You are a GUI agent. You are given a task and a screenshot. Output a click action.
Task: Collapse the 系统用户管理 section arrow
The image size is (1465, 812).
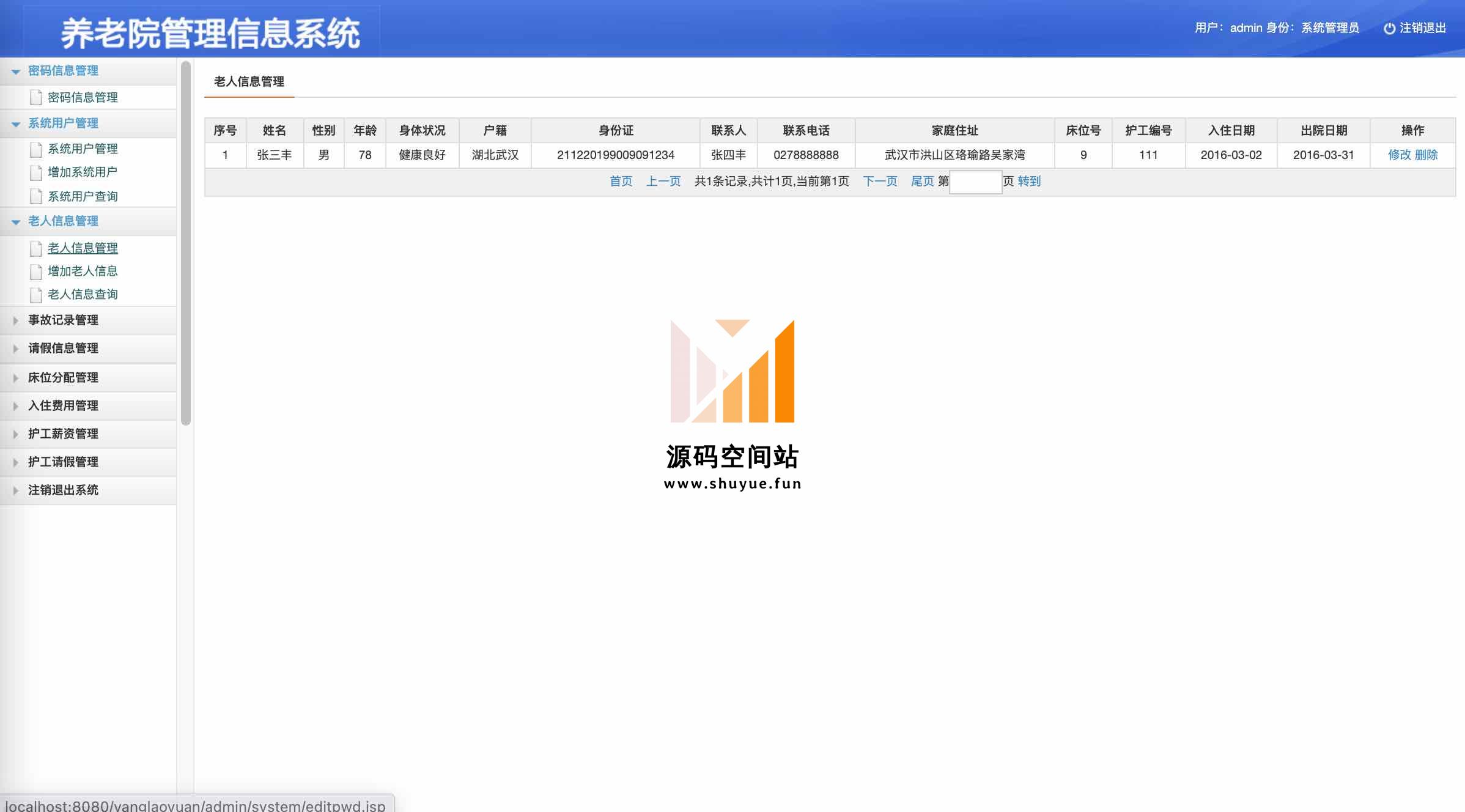click(16, 124)
